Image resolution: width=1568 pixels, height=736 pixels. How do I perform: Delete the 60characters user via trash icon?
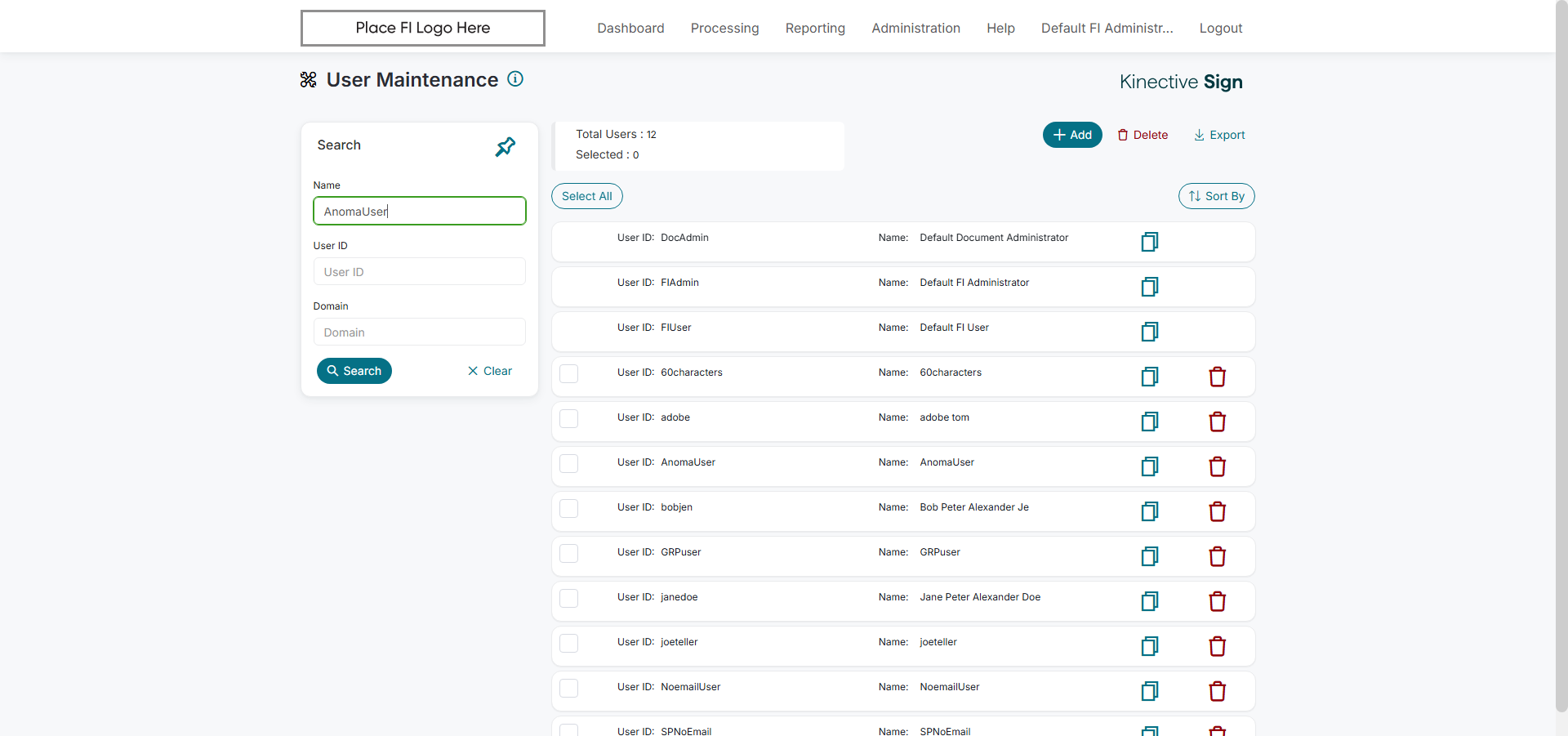coord(1218,377)
